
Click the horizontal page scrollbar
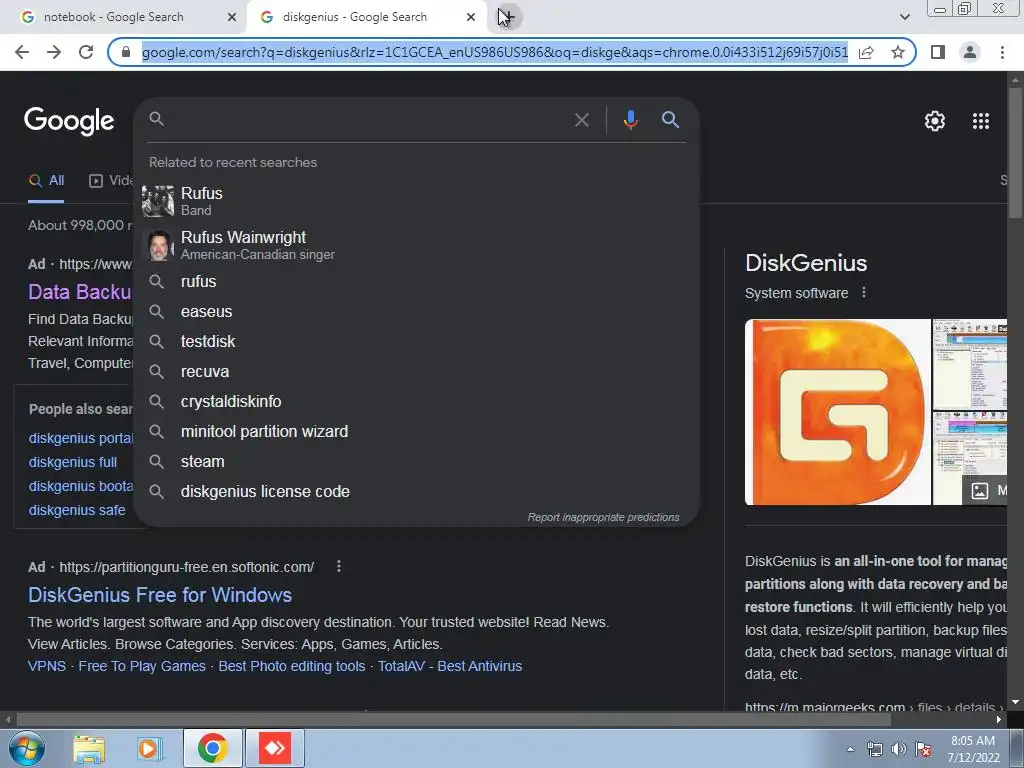pos(454,720)
